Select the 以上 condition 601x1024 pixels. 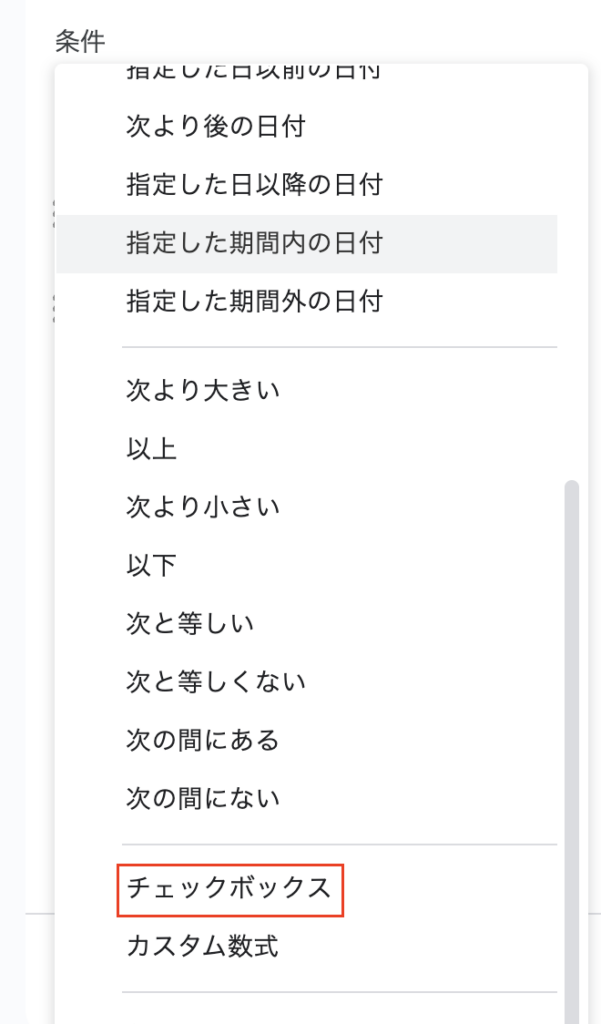(x=150, y=448)
